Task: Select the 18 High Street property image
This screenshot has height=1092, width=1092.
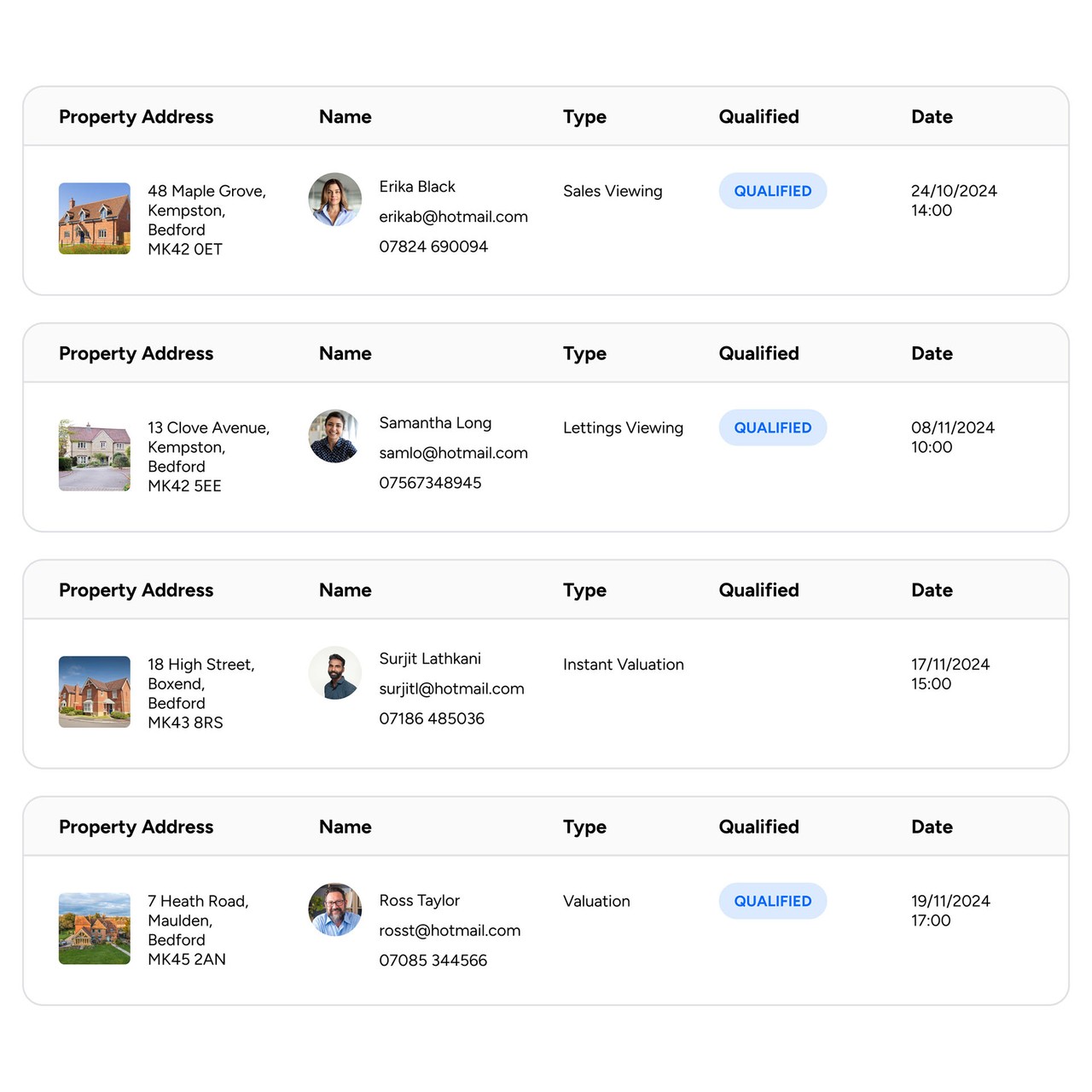Action: click(95, 692)
